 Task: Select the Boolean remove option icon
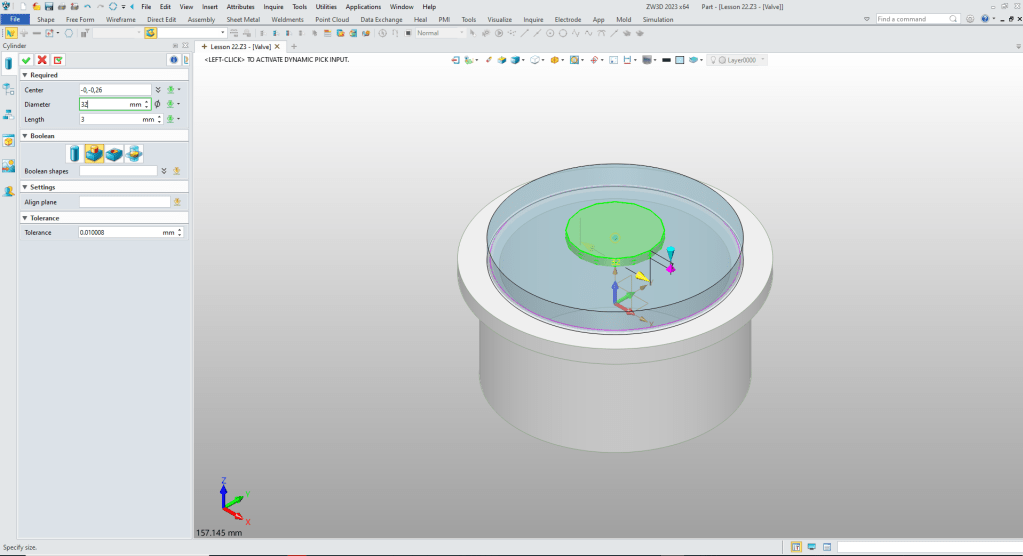(x=114, y=153)
